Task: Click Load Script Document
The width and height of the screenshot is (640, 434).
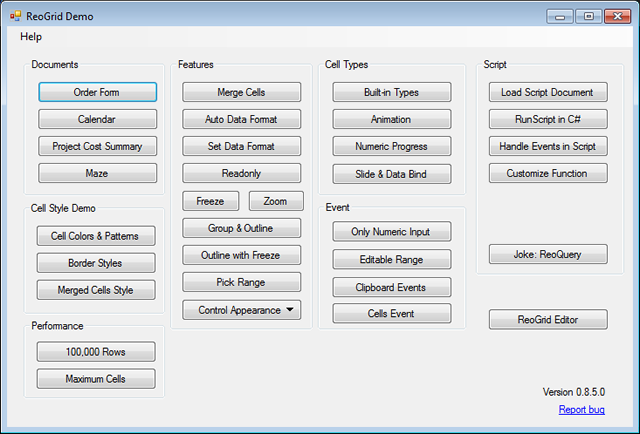Action: point(548,92)
